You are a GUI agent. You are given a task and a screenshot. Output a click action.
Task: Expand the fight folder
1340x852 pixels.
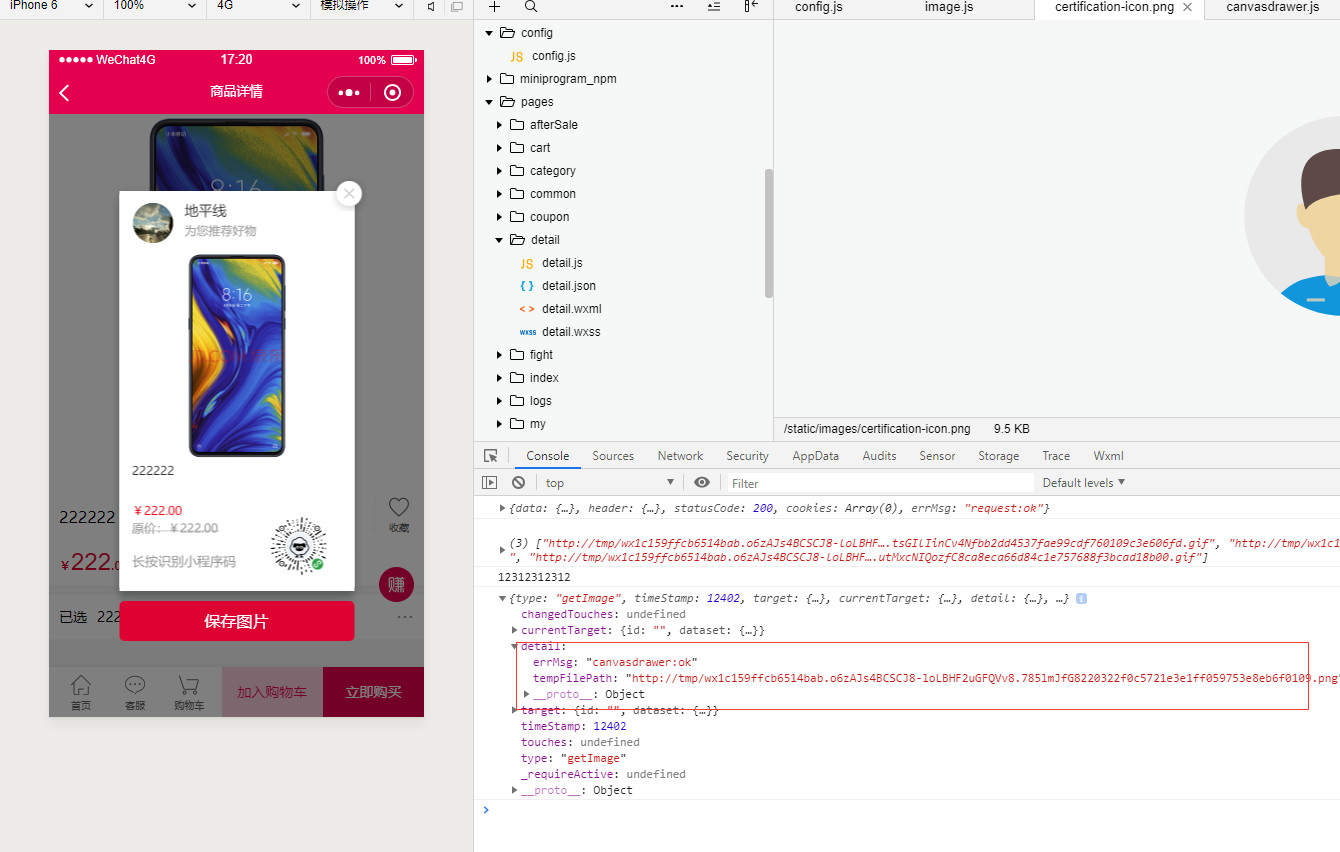point(500,355)
